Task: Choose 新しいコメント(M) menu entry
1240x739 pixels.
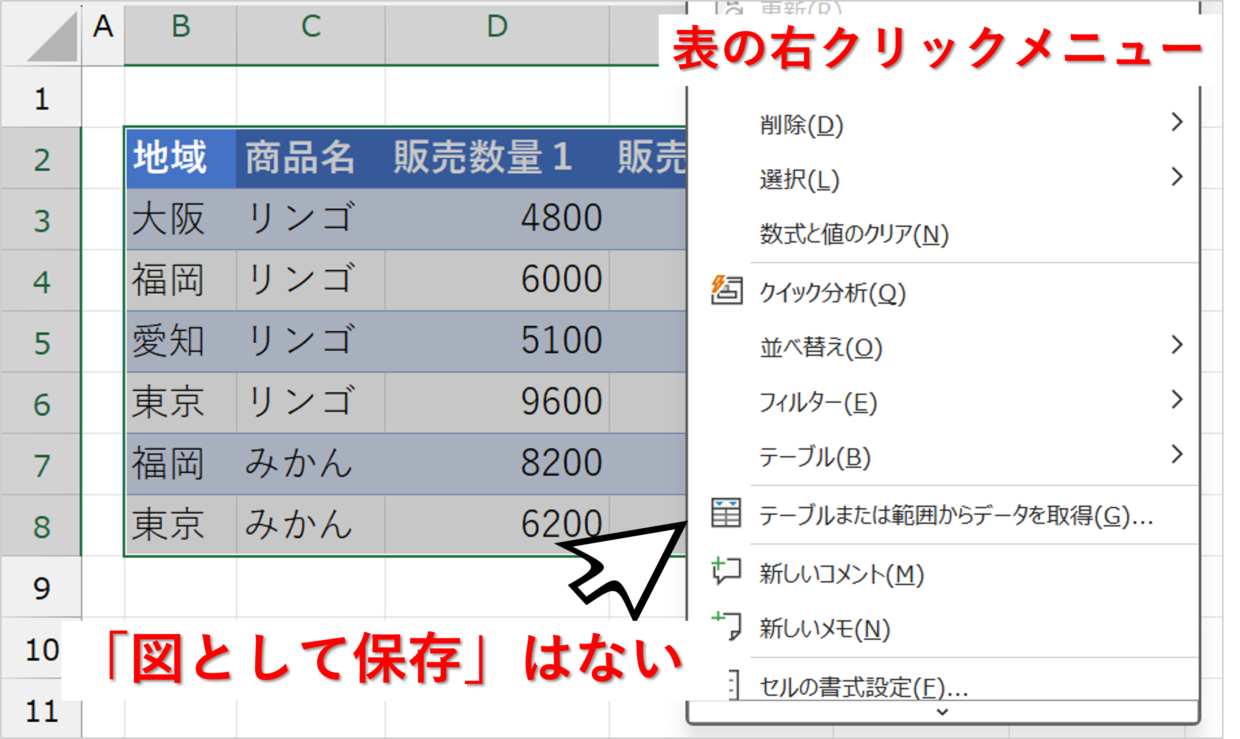Action: (841, 574)
